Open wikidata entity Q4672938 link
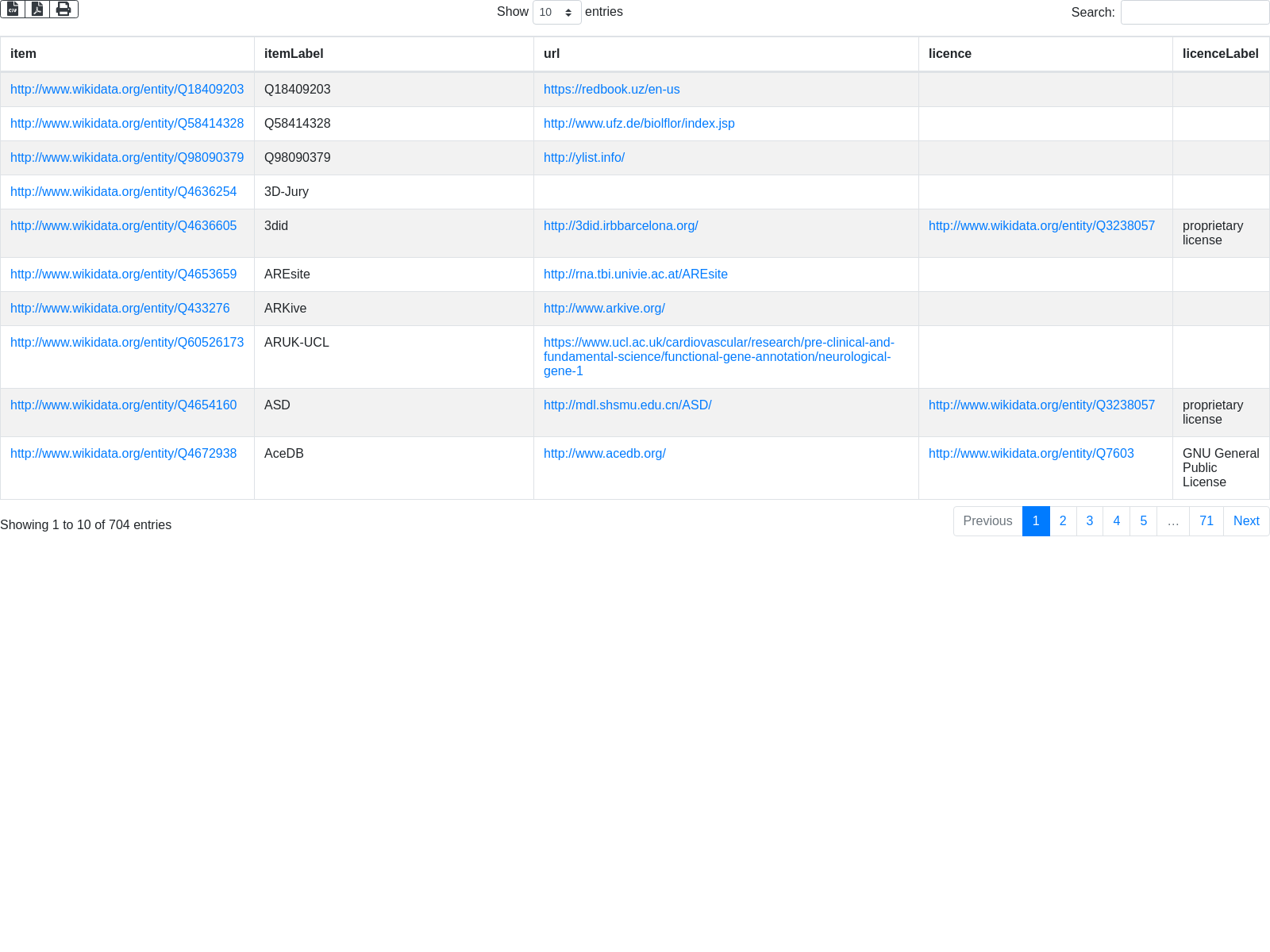 (x=123, y=454)
